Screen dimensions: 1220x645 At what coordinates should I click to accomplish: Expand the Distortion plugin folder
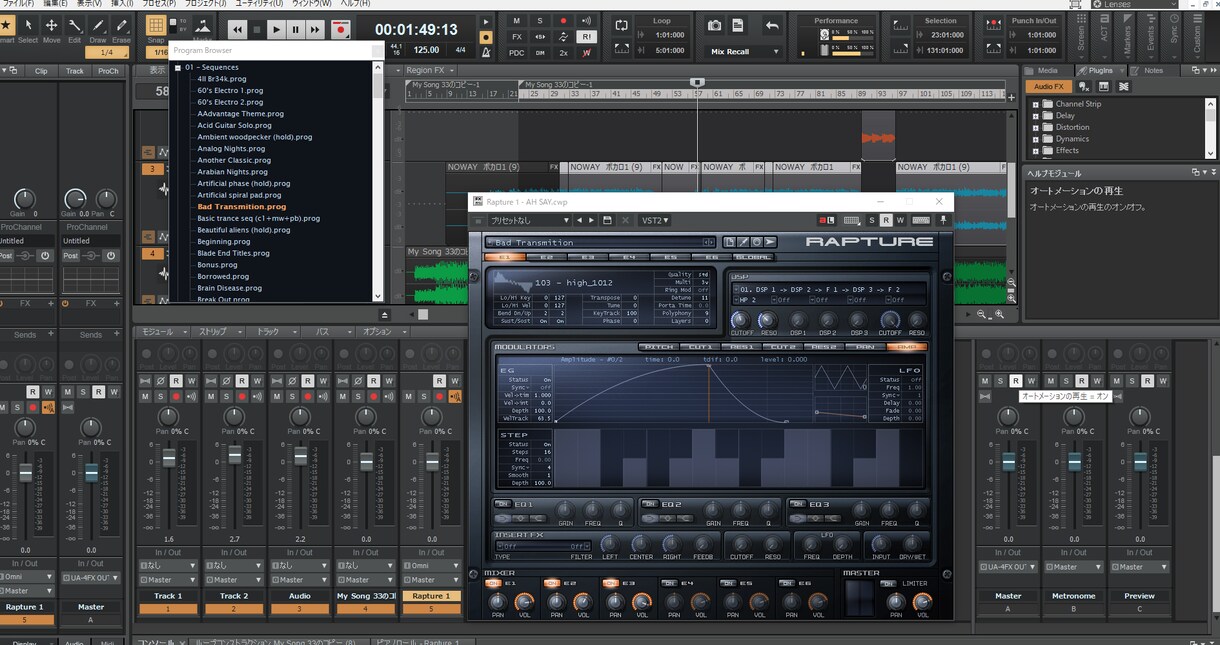[x=1035, y=127]
